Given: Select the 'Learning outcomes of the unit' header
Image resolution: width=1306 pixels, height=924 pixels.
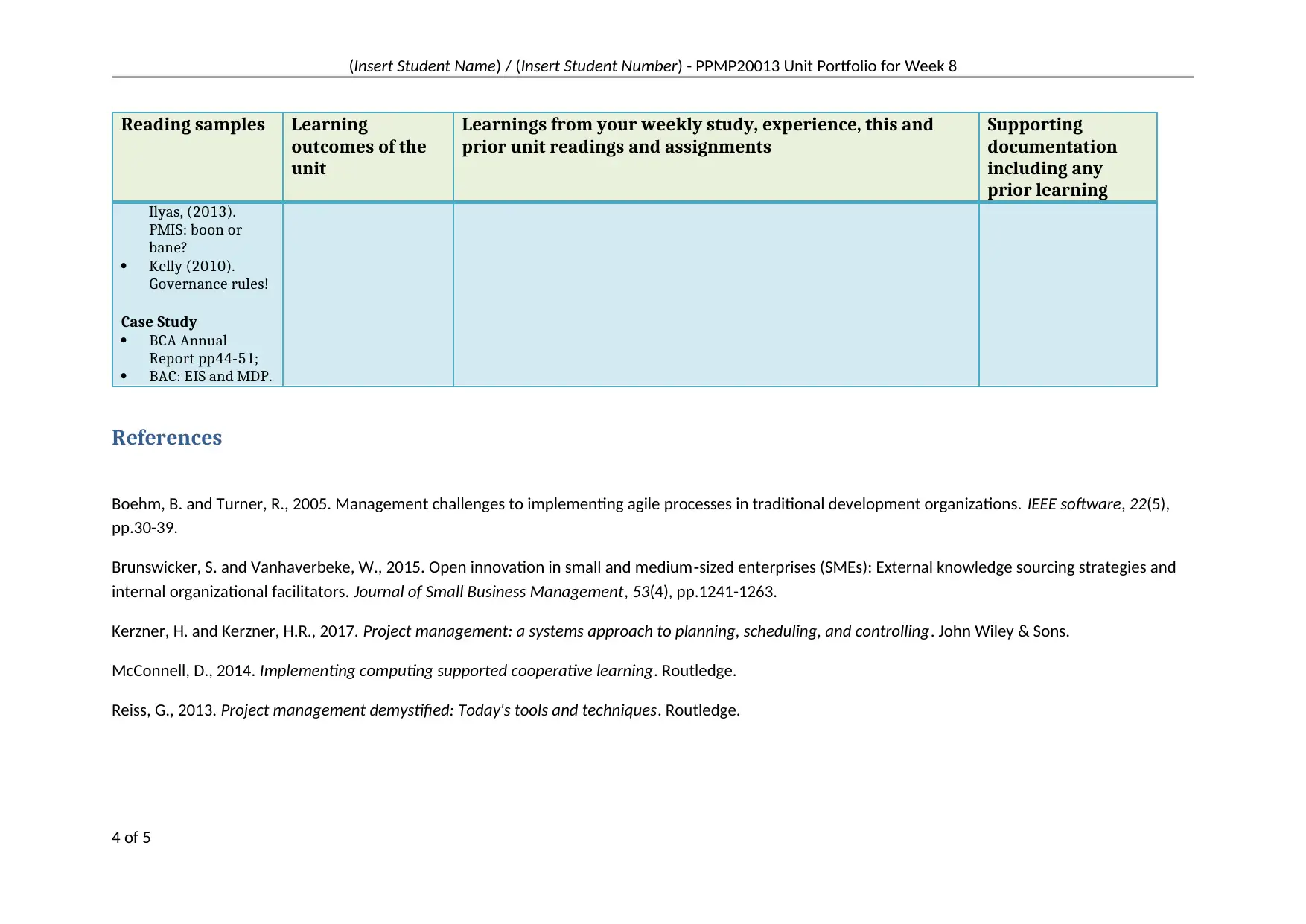Looking at the screenshot, I should coord(368,156).
